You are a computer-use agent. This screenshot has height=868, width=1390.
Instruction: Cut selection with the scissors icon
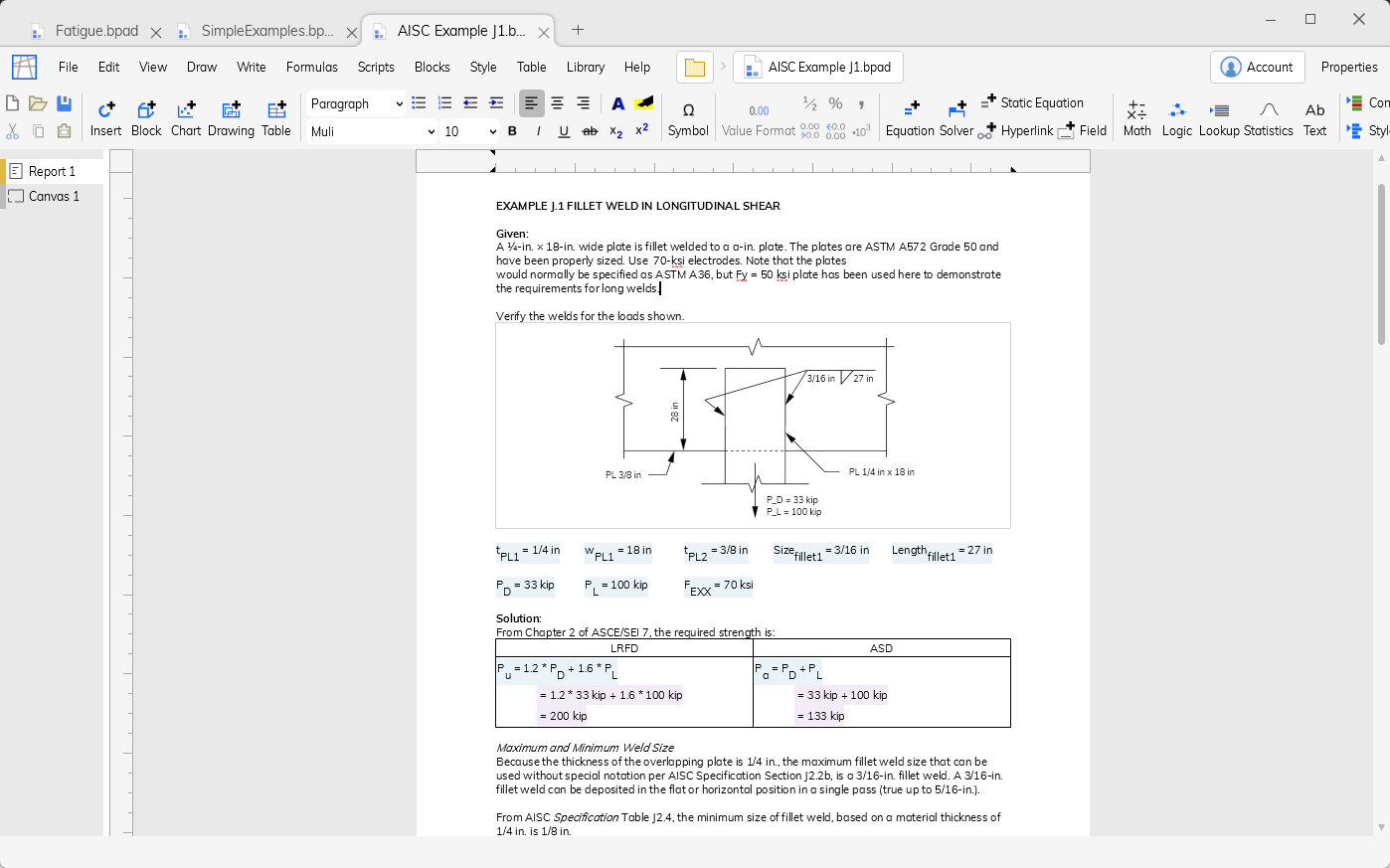point(12,131)
